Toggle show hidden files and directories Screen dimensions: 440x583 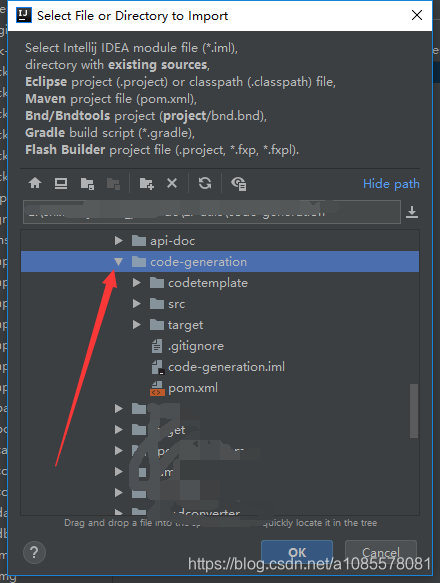(x=238, y=184)
